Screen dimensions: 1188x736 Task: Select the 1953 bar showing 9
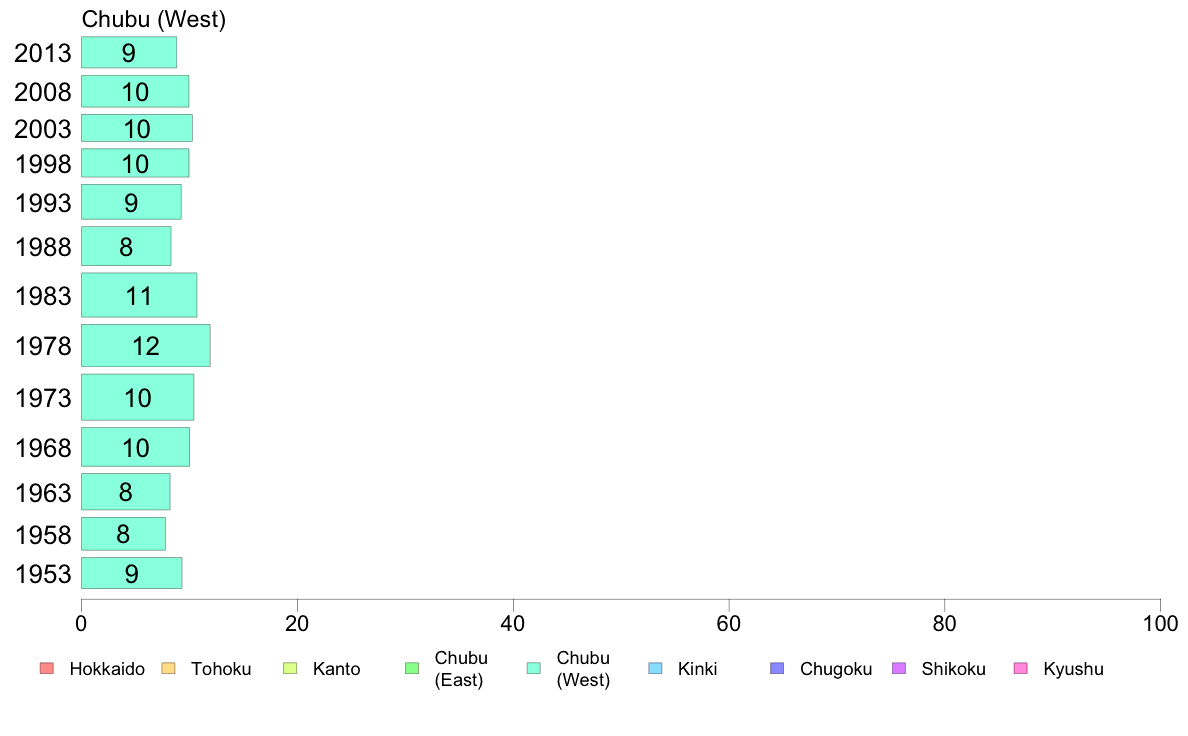[131, 573]
